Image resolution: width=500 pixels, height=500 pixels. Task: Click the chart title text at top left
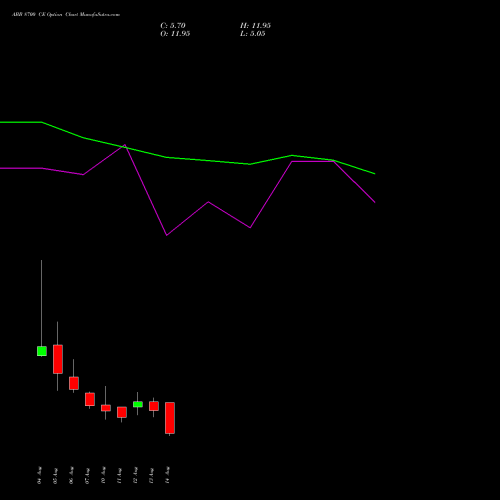click(x=66, y=15)
